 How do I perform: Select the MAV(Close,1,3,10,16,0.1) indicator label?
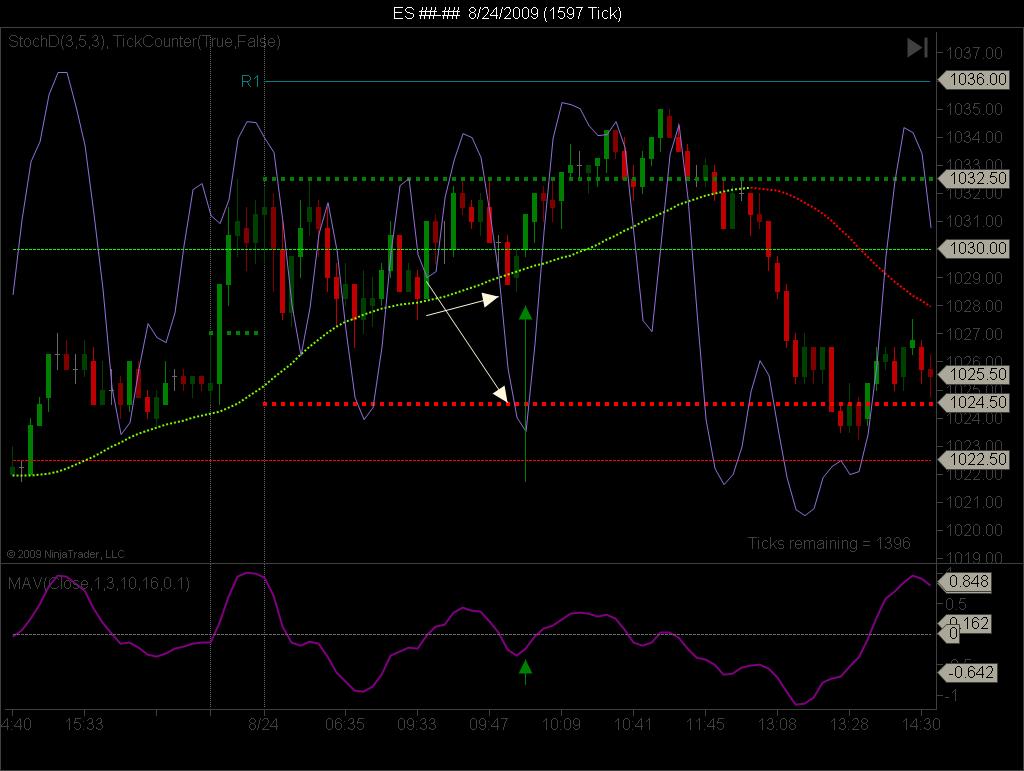[99, 583]
